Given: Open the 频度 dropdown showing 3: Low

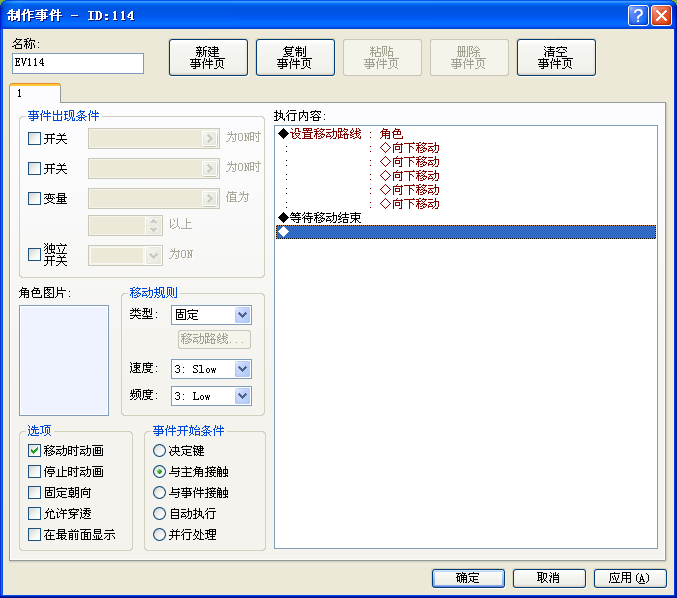Looking at the screenshot, I should tap(211, 396).
